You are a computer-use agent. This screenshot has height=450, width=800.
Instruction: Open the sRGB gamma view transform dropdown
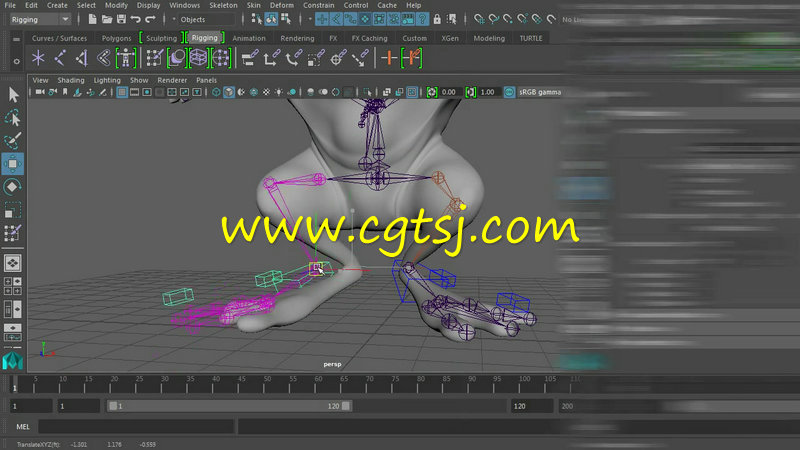[540, 92]
